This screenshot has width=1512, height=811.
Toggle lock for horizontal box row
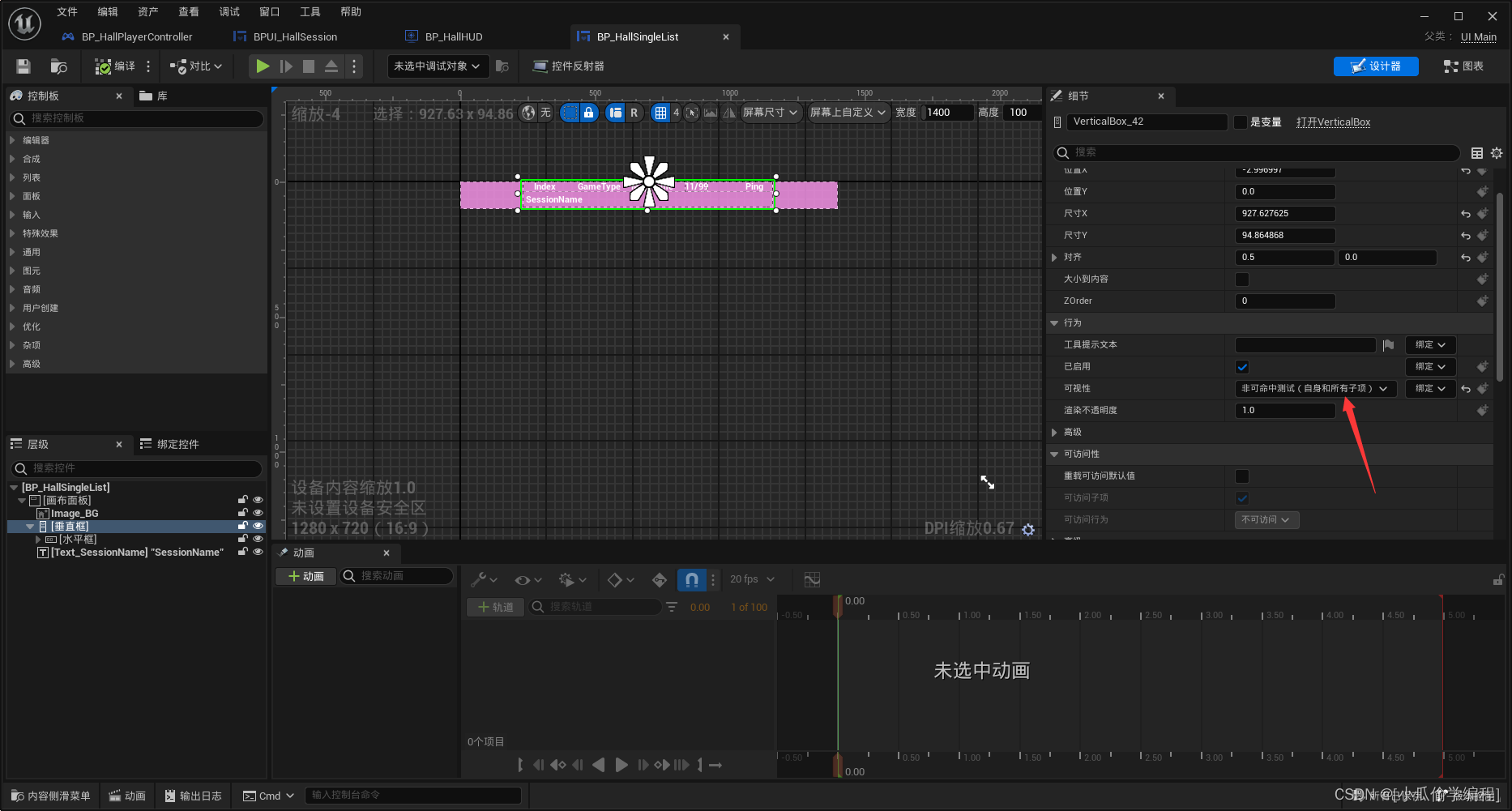click(242, 539)
